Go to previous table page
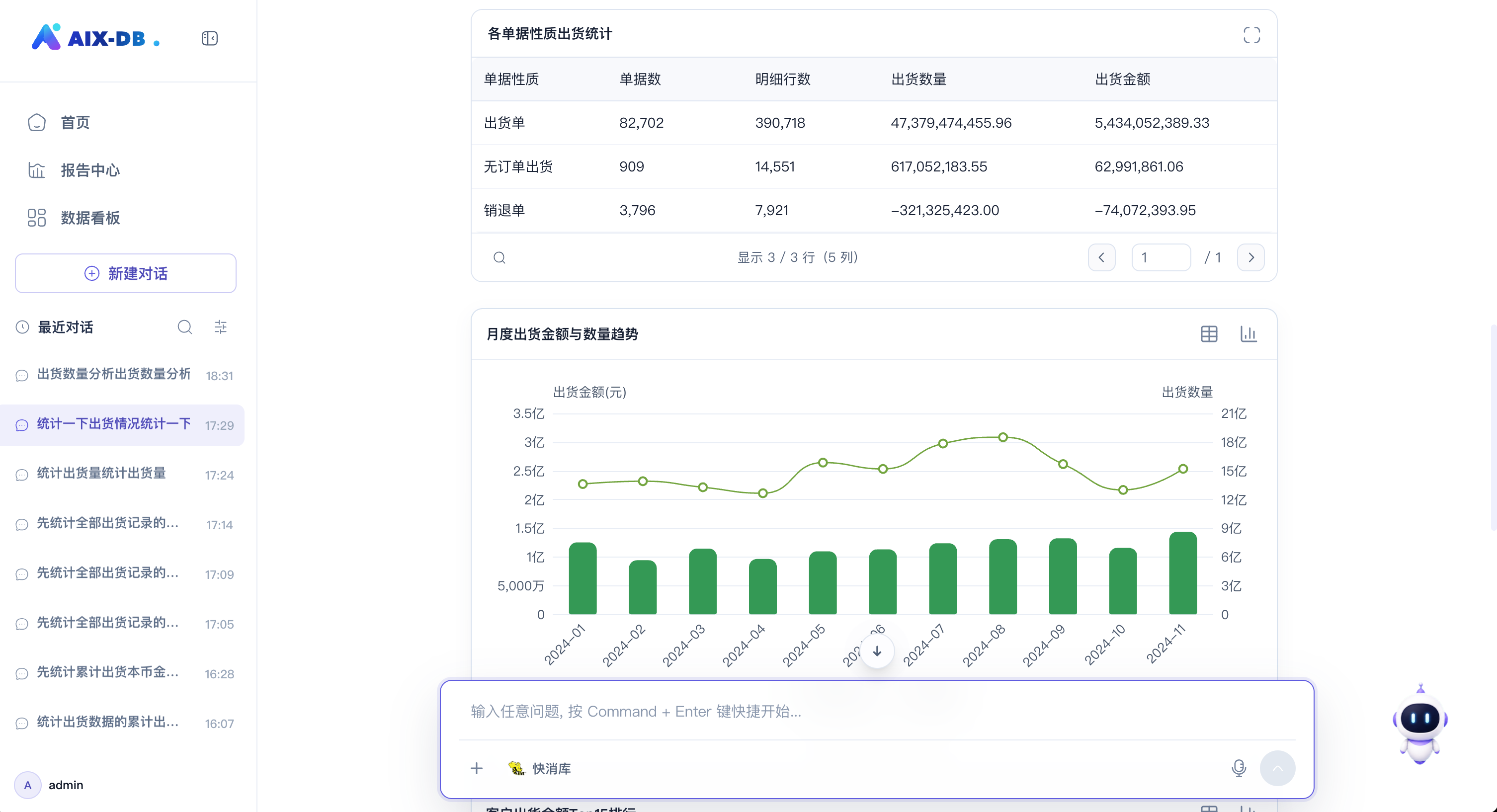The height and width of the screenshot is (812, 1497). point(1101,257)
